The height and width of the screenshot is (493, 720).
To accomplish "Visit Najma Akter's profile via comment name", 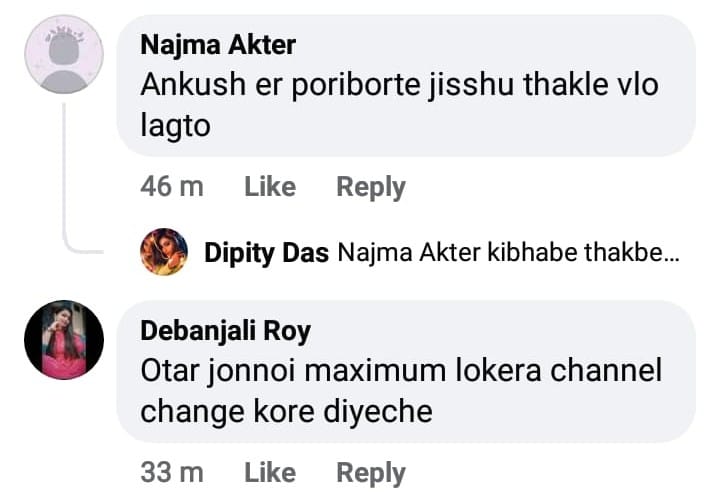I will pos(218,45).
